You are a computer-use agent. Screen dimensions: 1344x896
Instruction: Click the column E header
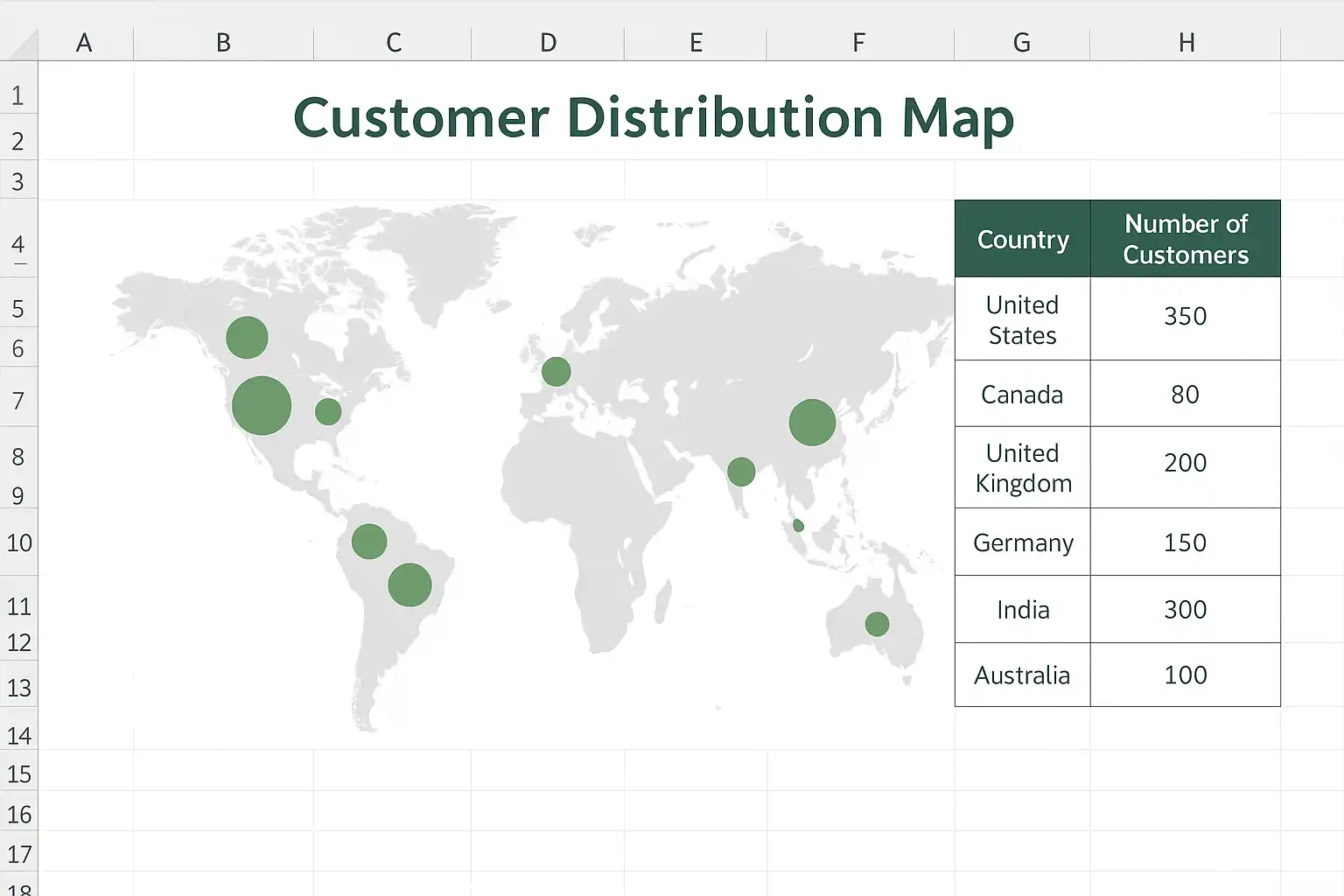696,43
